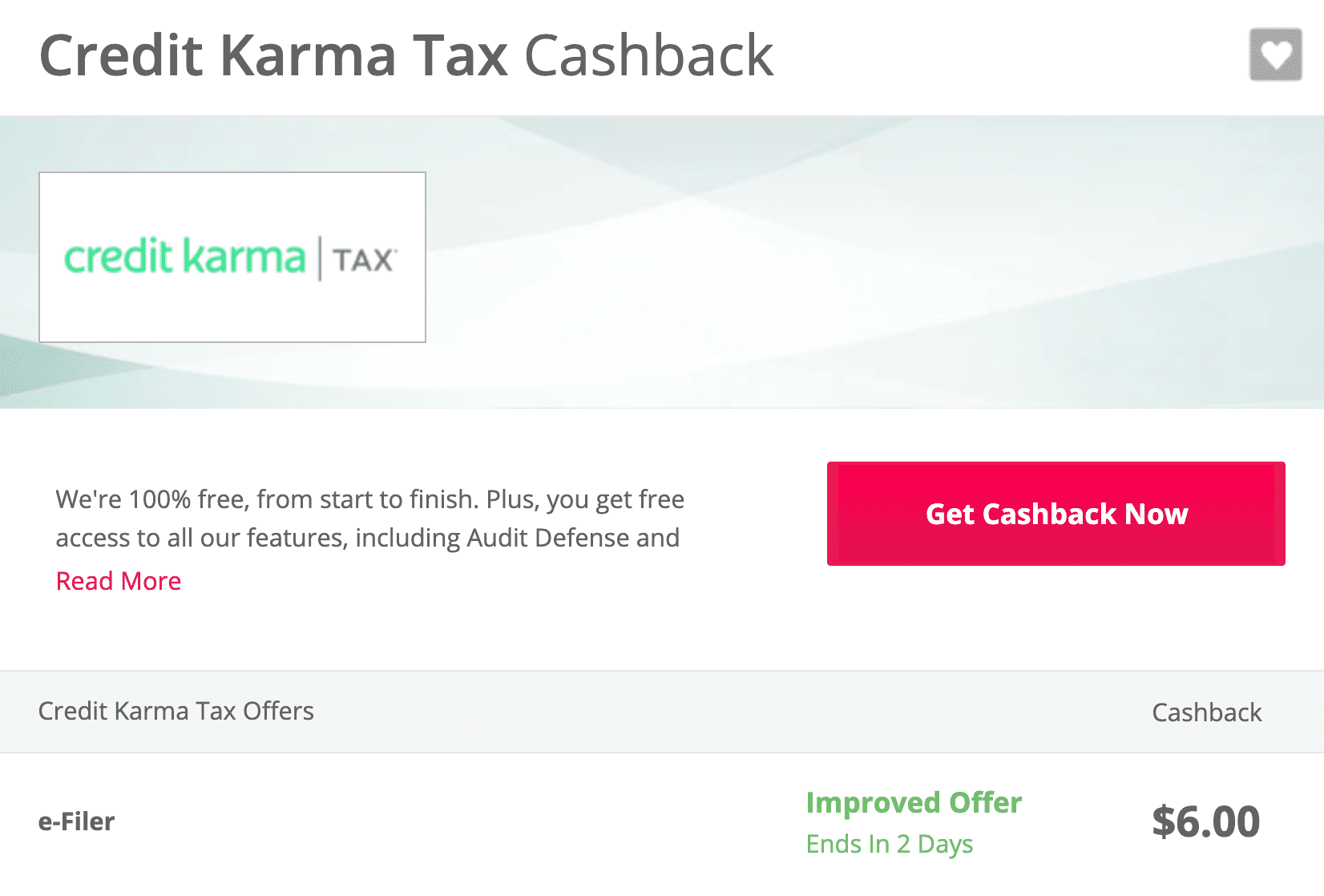Click the Ends In 2 Days text
Image resolution: width=1324 pixels, height=896 pixels.
tap(890, 844)
